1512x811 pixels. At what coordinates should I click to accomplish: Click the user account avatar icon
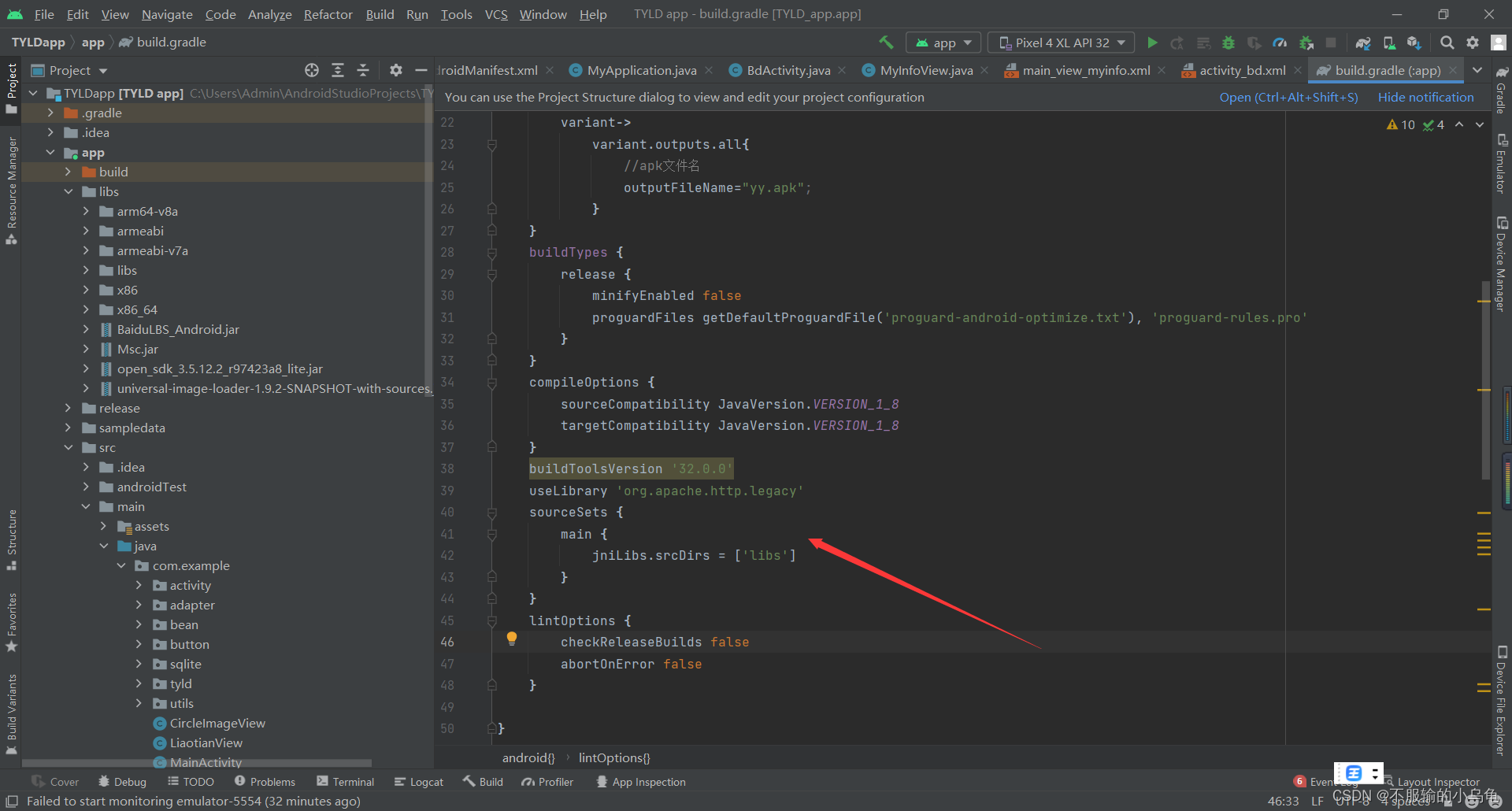pyautogui.click(x=1499, y=43)
